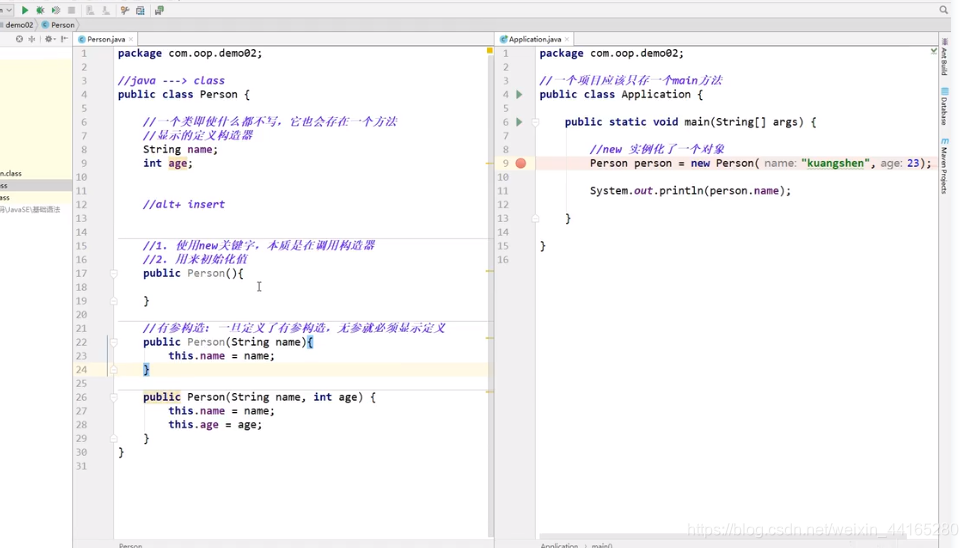This screenshot has width=968, height=548.
Task: Collapse the Person() constructor on line 17
Action: point(114,273)
